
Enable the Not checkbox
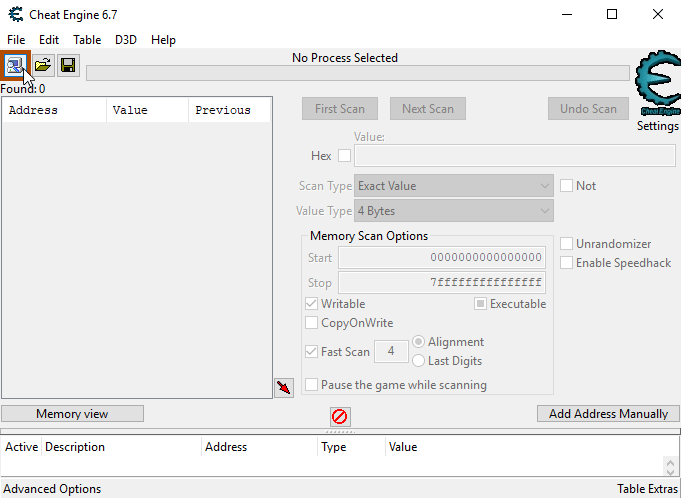(566, 185)
